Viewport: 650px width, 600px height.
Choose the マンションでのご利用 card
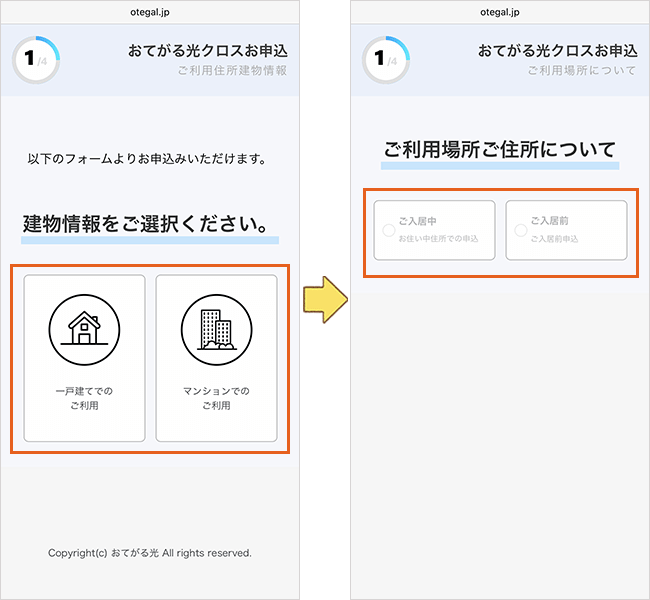pyautogui.click(x=216, y=358)
